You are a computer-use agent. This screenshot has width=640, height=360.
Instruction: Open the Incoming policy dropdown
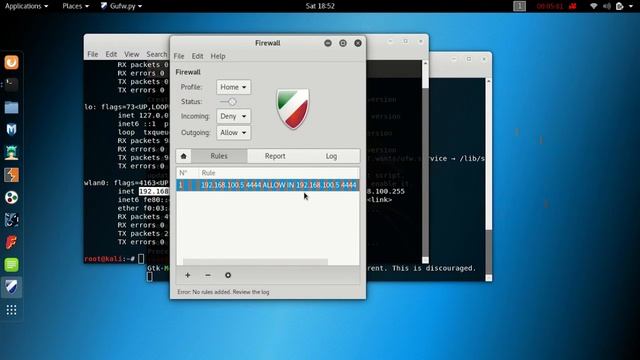pyautogui.click(x=233, y=116)
